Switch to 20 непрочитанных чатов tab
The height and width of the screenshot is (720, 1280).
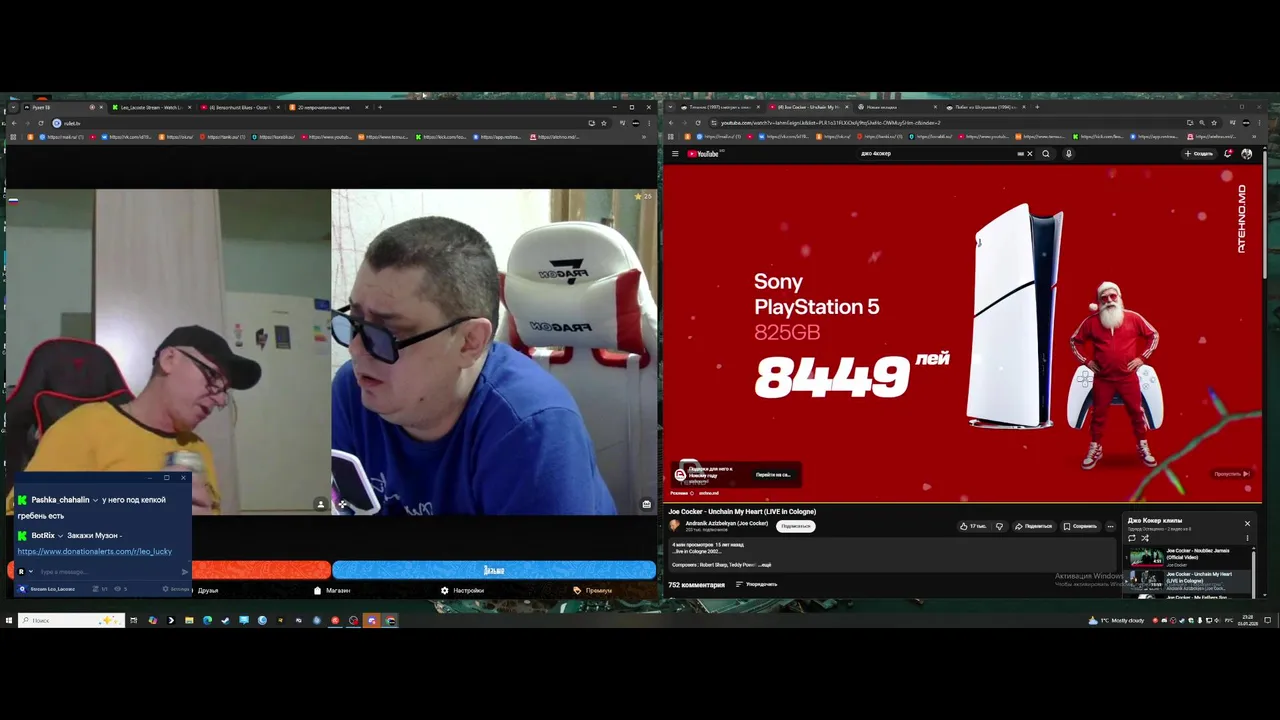[x=328, y=107]
